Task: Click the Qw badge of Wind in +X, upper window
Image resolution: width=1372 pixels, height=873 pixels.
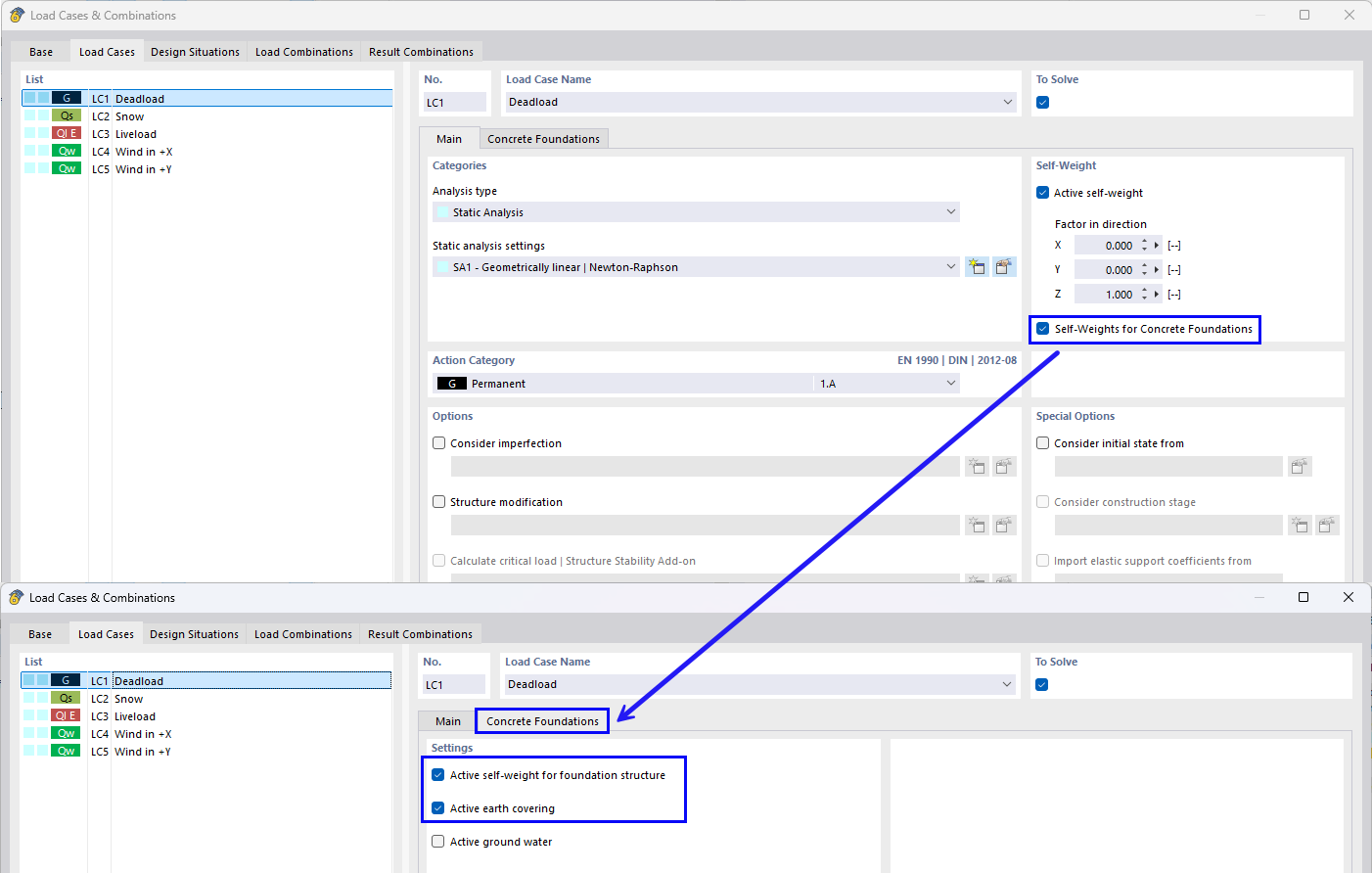Action: point(67,152)
